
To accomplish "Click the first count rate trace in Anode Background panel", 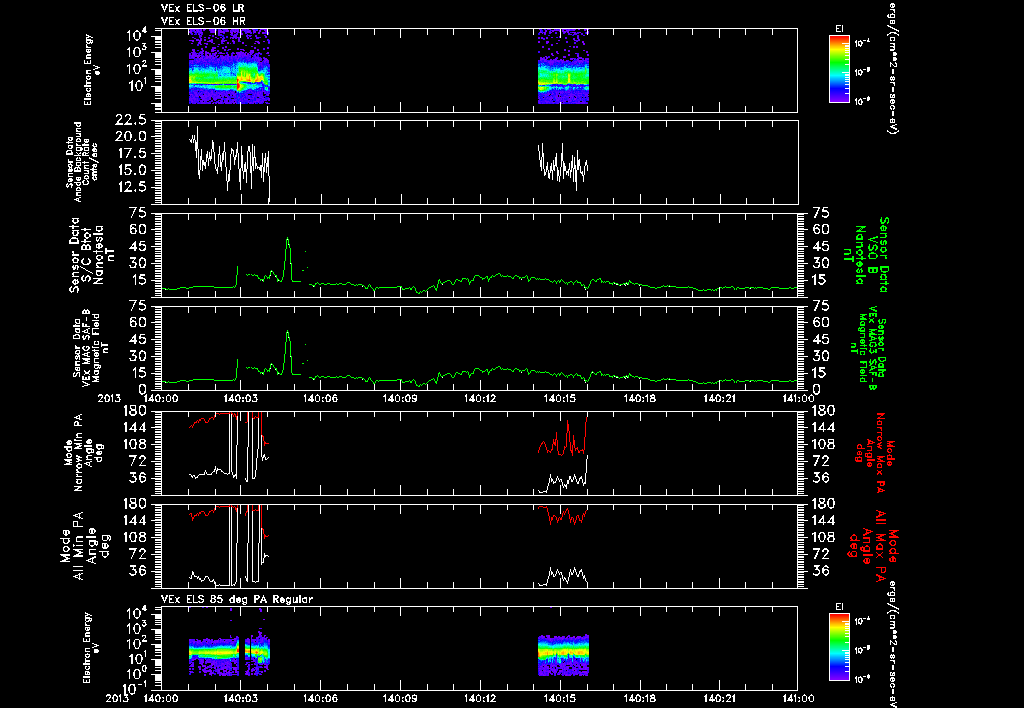I will pyautogui.click(x=229, y=163).
